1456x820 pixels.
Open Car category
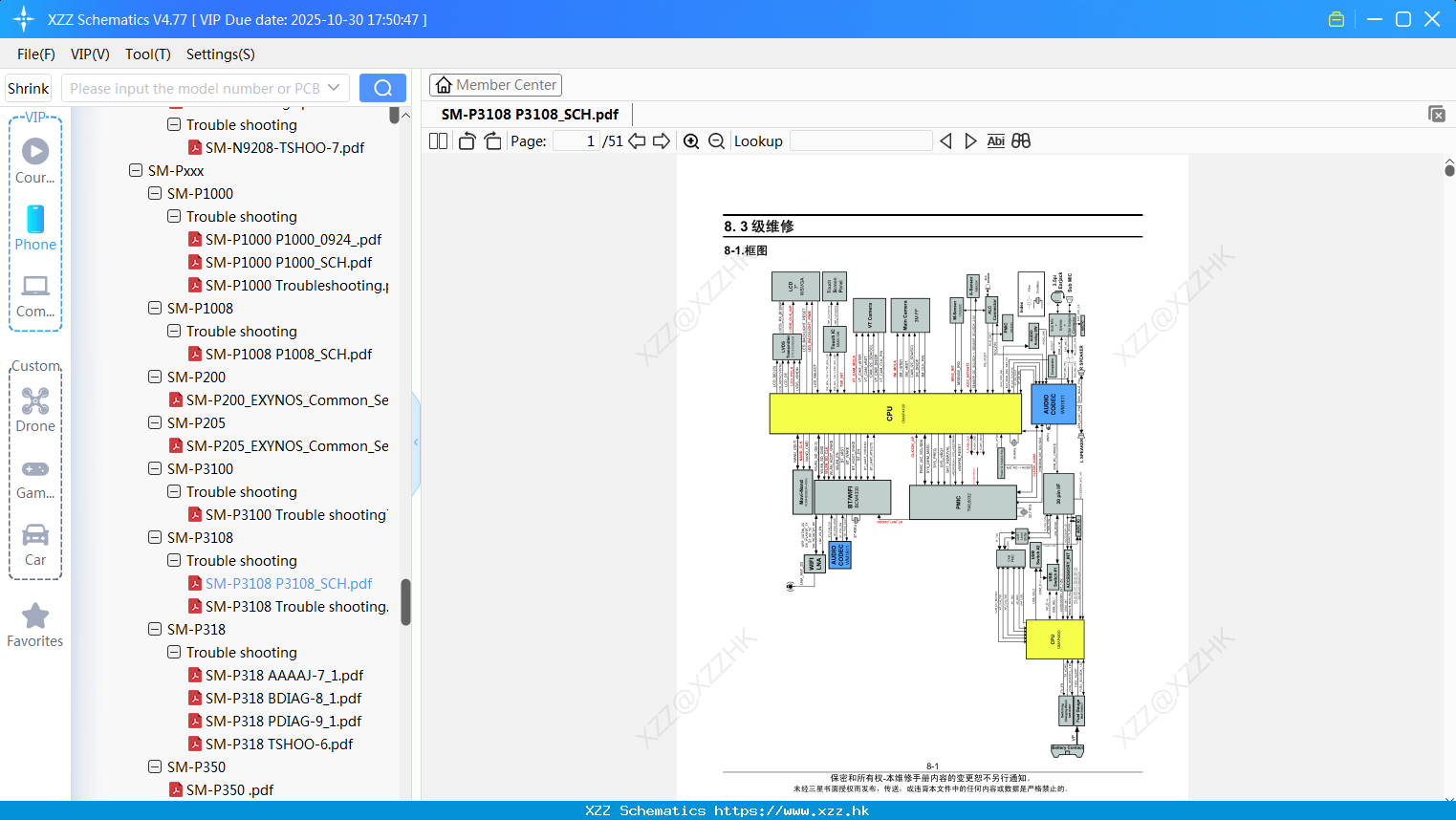click(35, 544)
